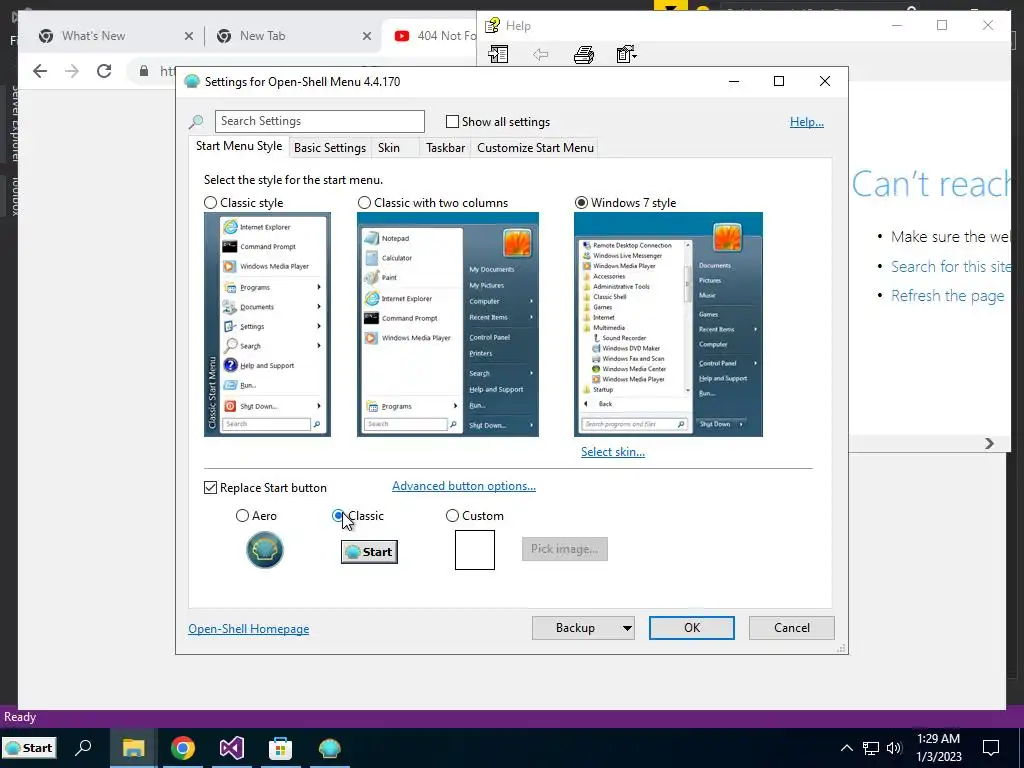Switch to What's New Chrome tab
The width and height of the screenshot is (1024, 768).
pyautogui.click(x=93, y=36)
